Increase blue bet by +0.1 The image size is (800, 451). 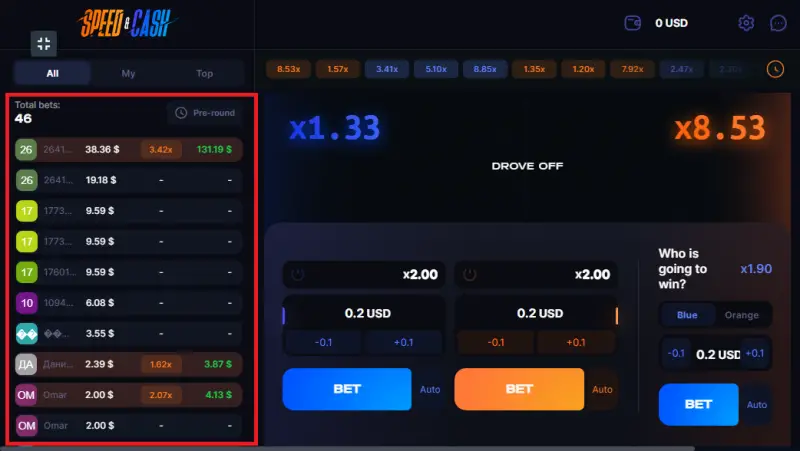pyautogui.click(x=404, y=343)
